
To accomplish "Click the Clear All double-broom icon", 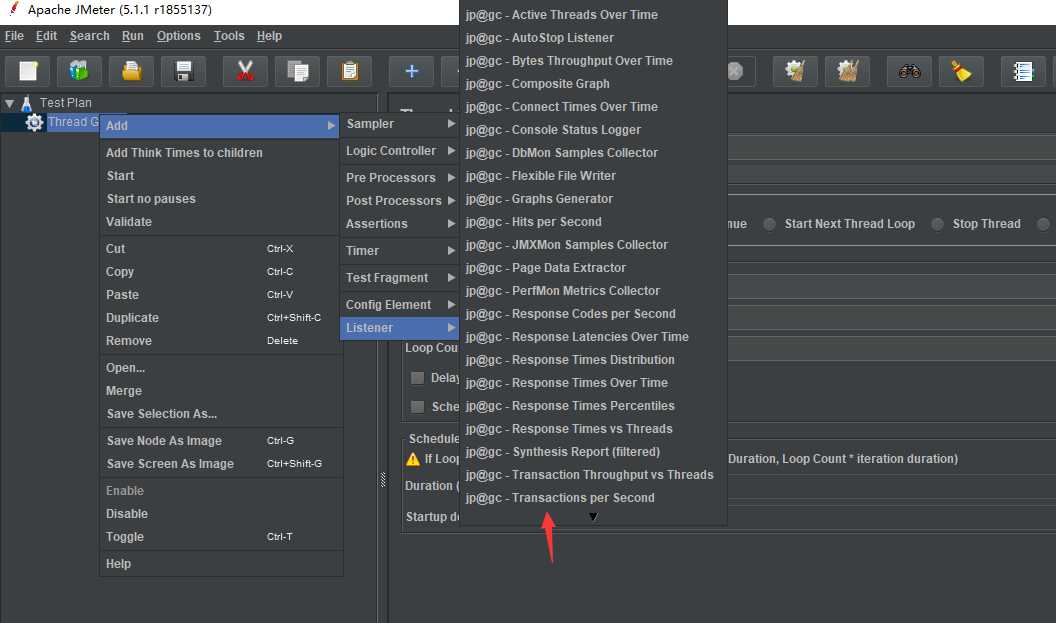I will pos(847,71).
